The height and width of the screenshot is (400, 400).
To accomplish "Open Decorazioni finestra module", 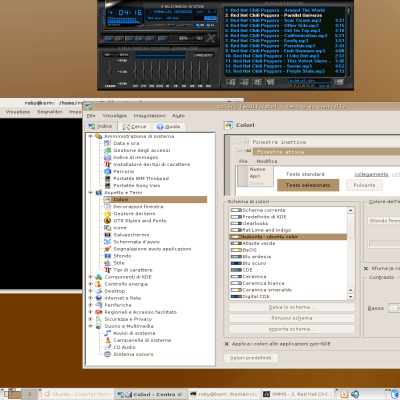I will tap(134, 207).
